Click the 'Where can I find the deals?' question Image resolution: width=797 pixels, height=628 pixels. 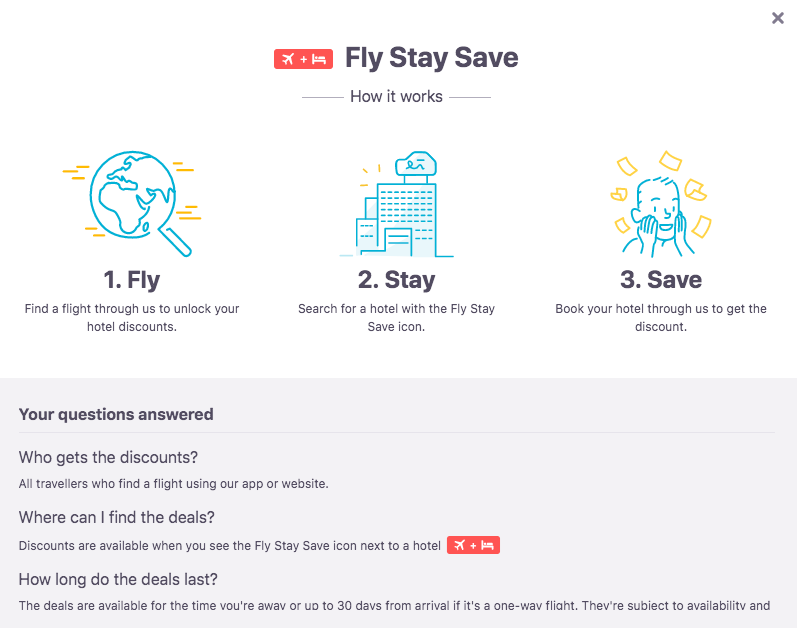(x=117, y=517)
